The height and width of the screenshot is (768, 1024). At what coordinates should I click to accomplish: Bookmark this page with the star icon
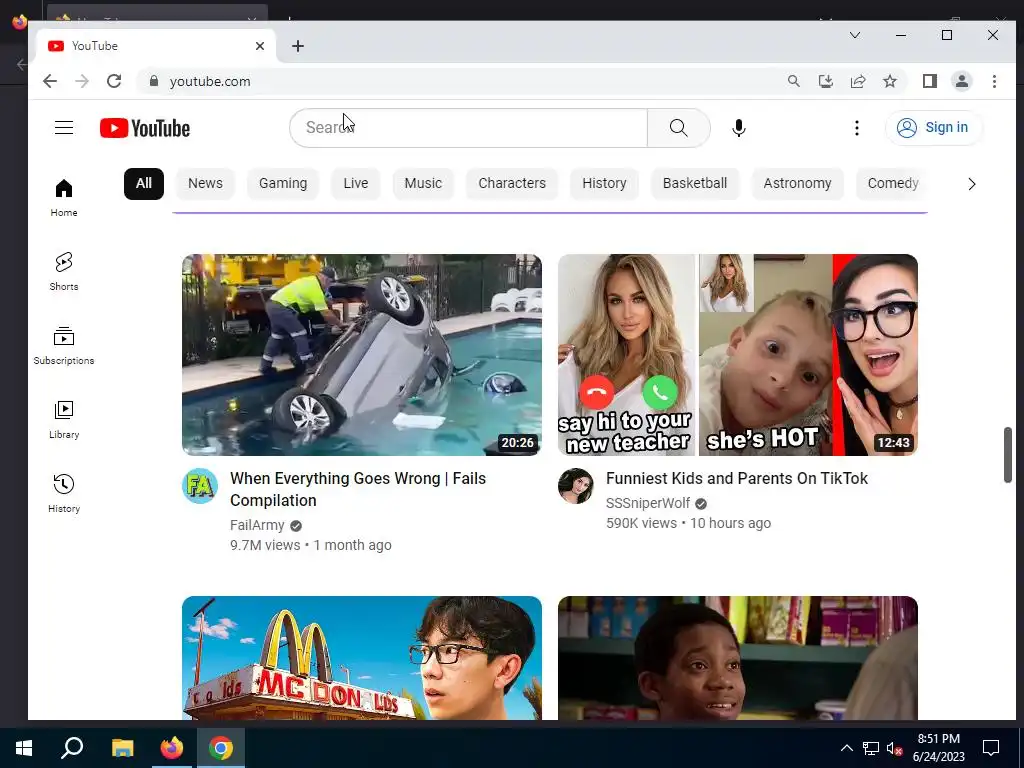coord(889,81)
